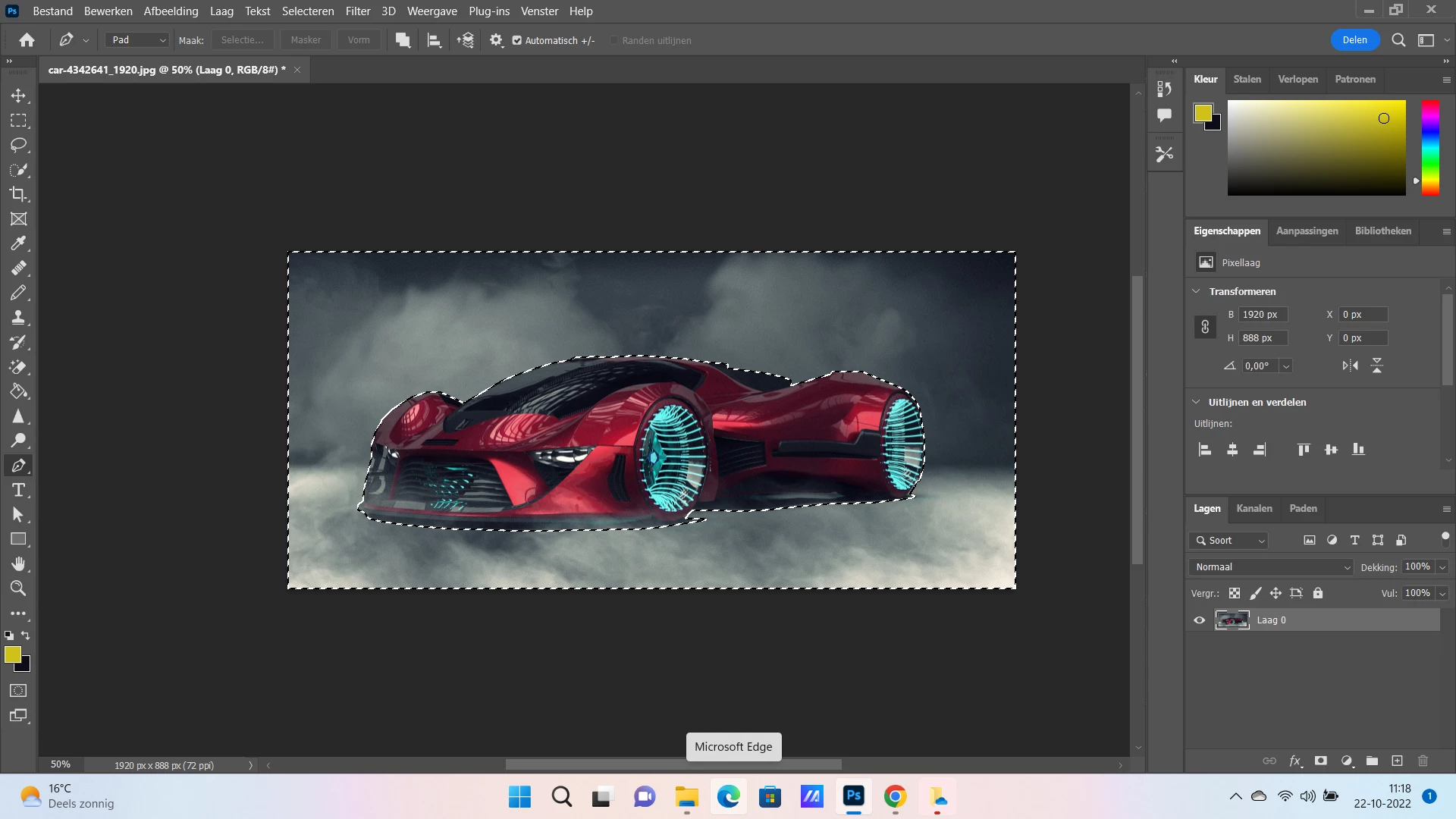This screenshot has width=1456, height=819.
Task: Click the Delen button
Action: point(1354,40)
